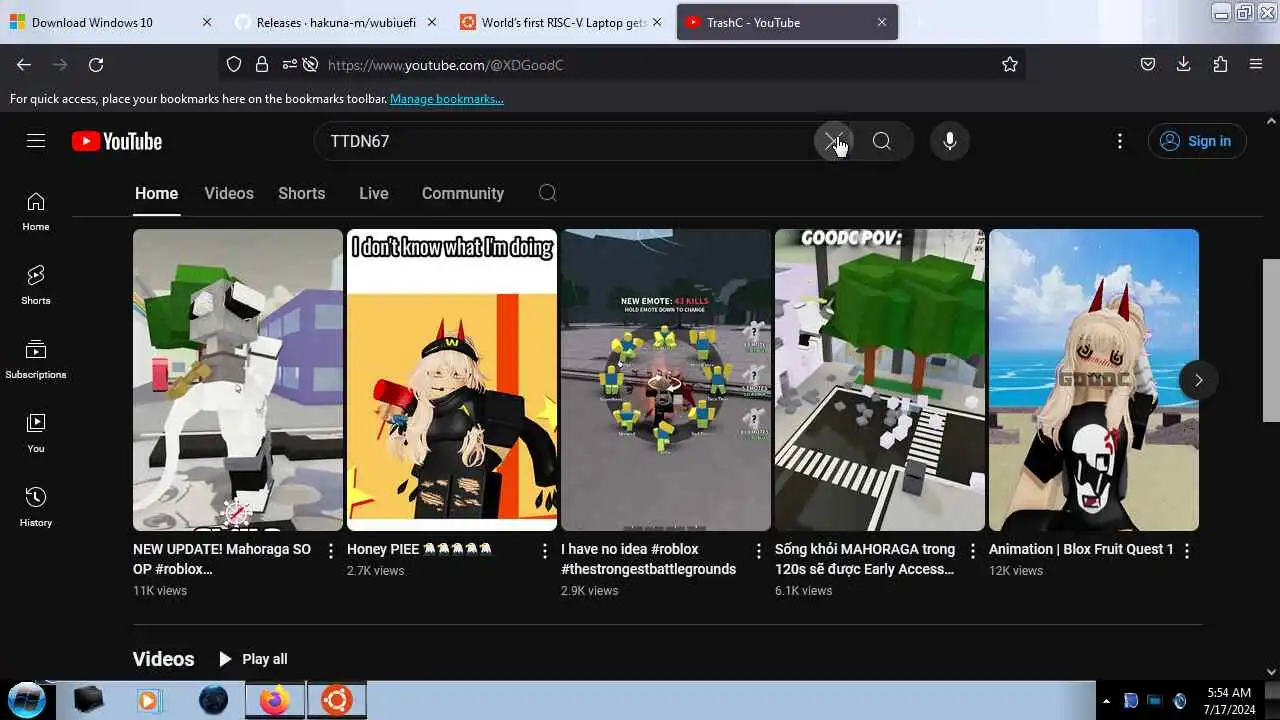1280x720 pixels.
Task: Open options for I have no idea short
Action: point(759,551)
